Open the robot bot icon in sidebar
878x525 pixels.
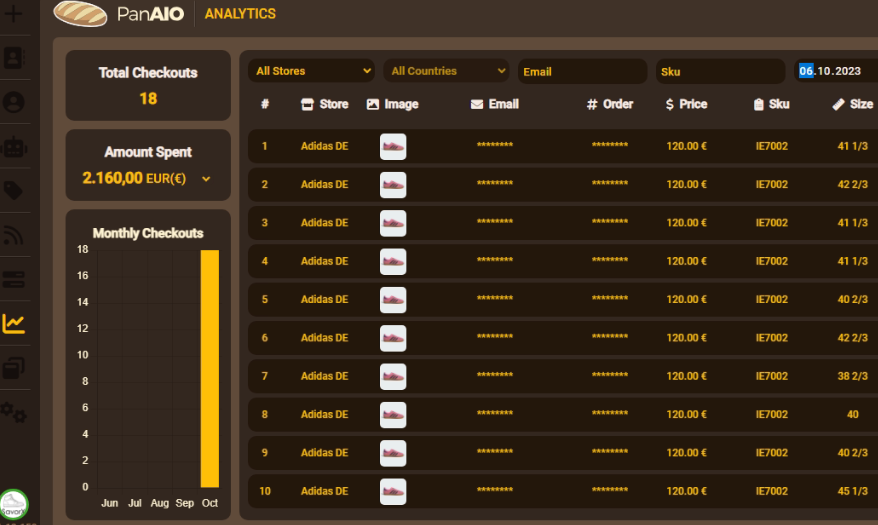(x=14, y=147)
